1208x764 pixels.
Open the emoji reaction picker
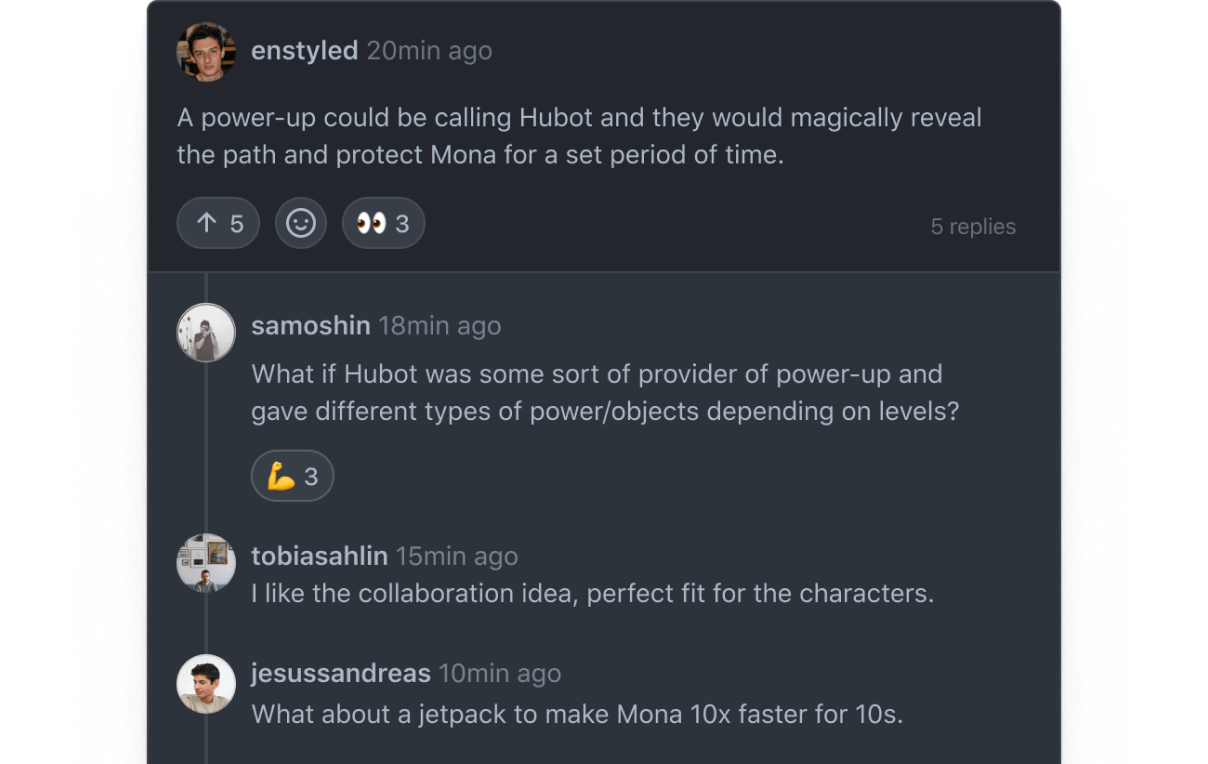pos(301,223)
